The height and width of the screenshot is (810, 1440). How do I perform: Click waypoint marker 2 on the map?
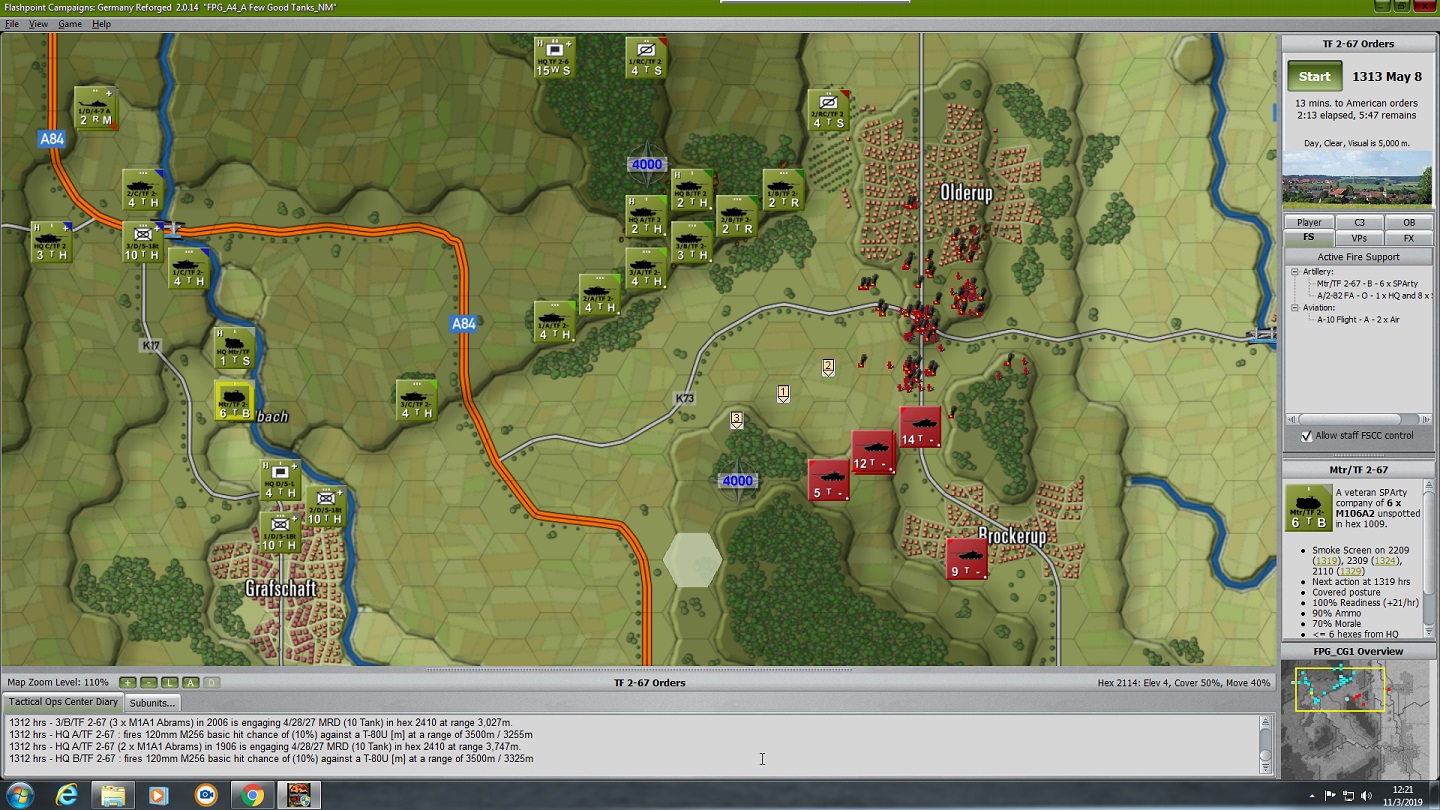click(x=828, y=368)
